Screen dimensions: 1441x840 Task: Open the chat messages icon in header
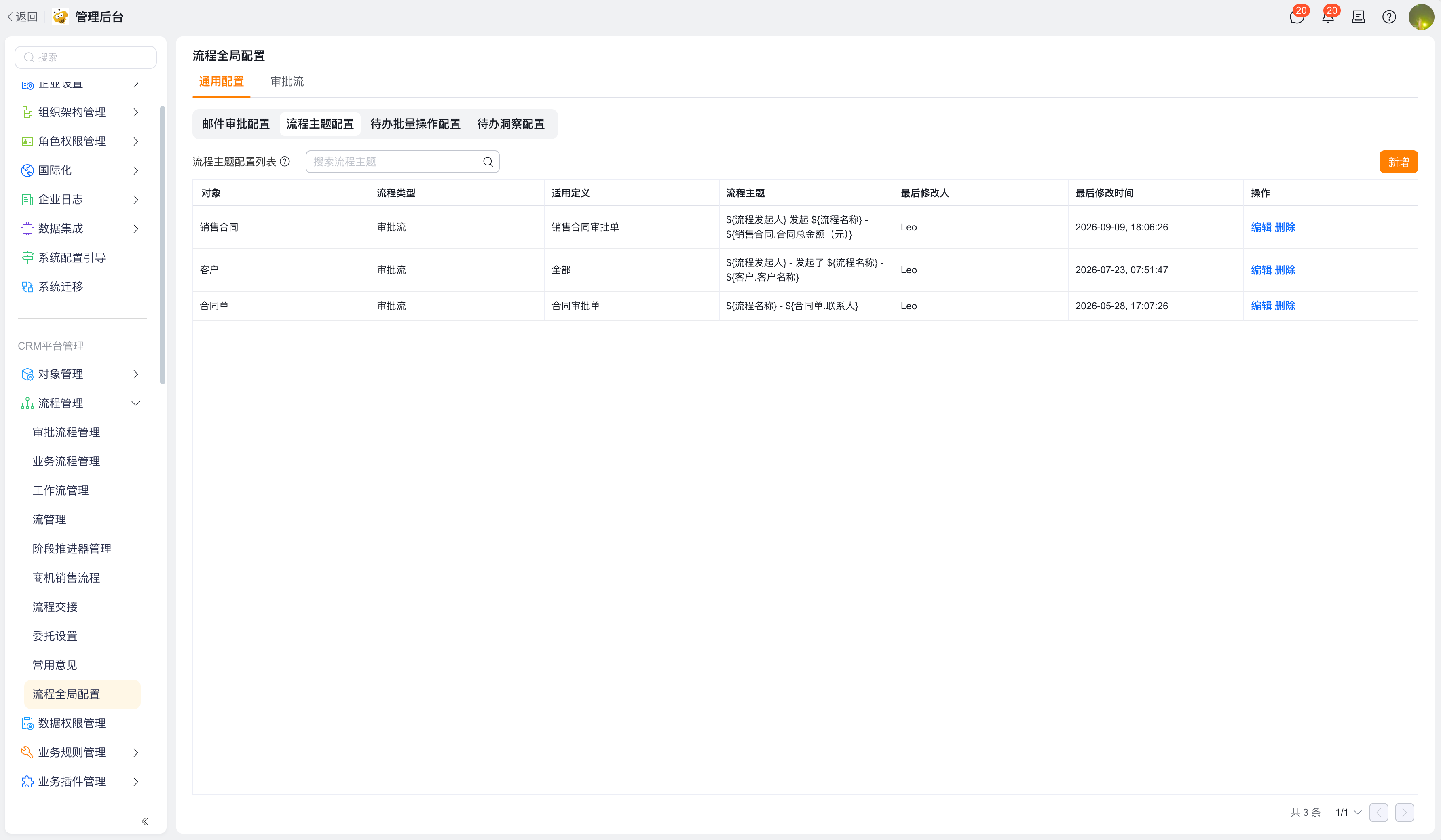click(x=1296, y=17)
